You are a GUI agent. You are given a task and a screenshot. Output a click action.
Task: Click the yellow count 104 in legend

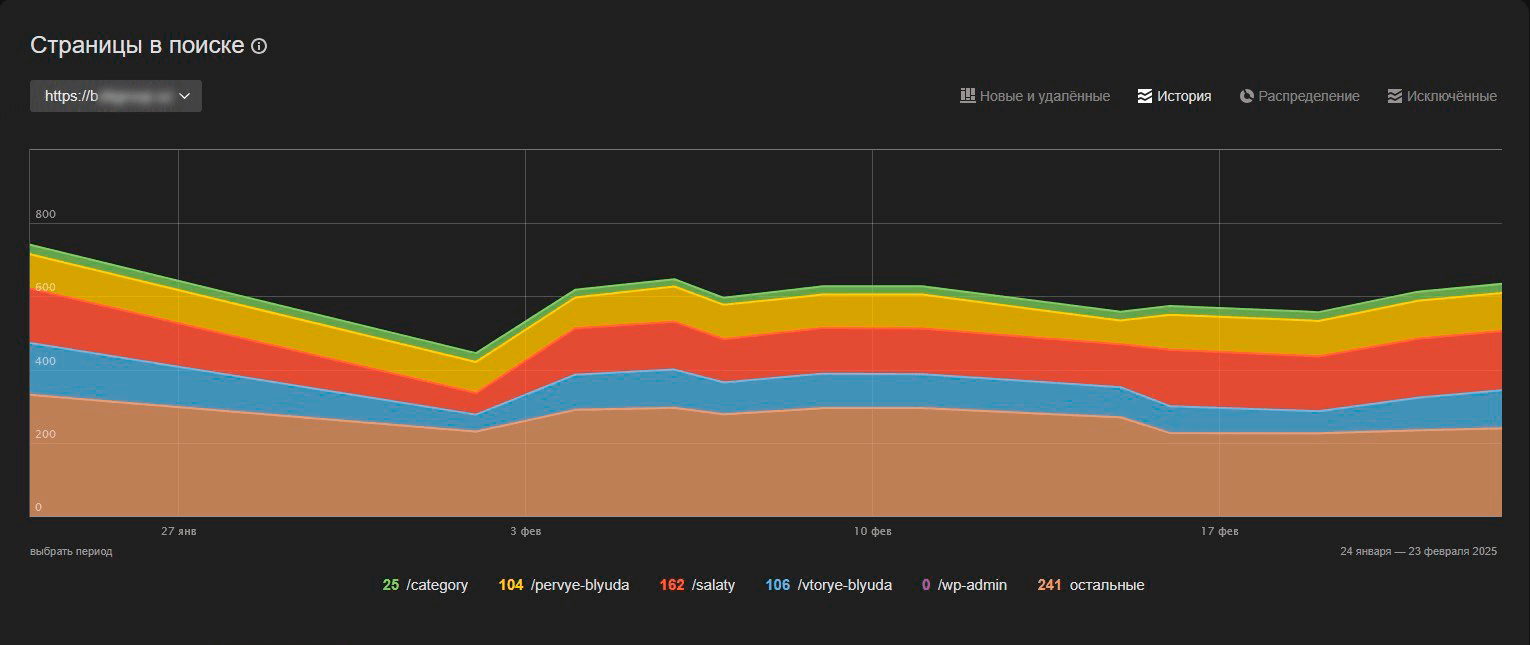point(511,585)
